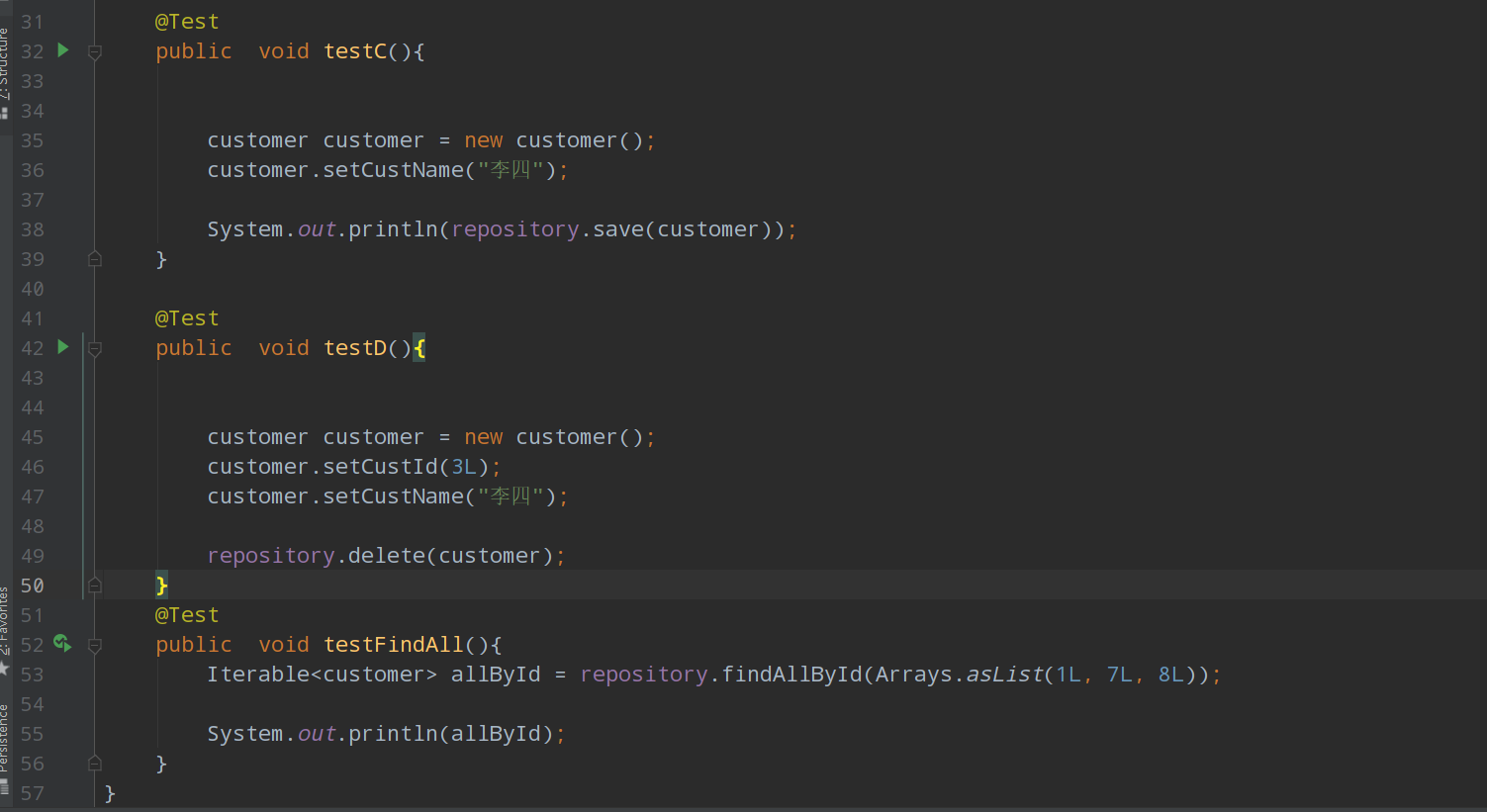
Task: Click the repository.save call on line 38
Action: (618, 229)
